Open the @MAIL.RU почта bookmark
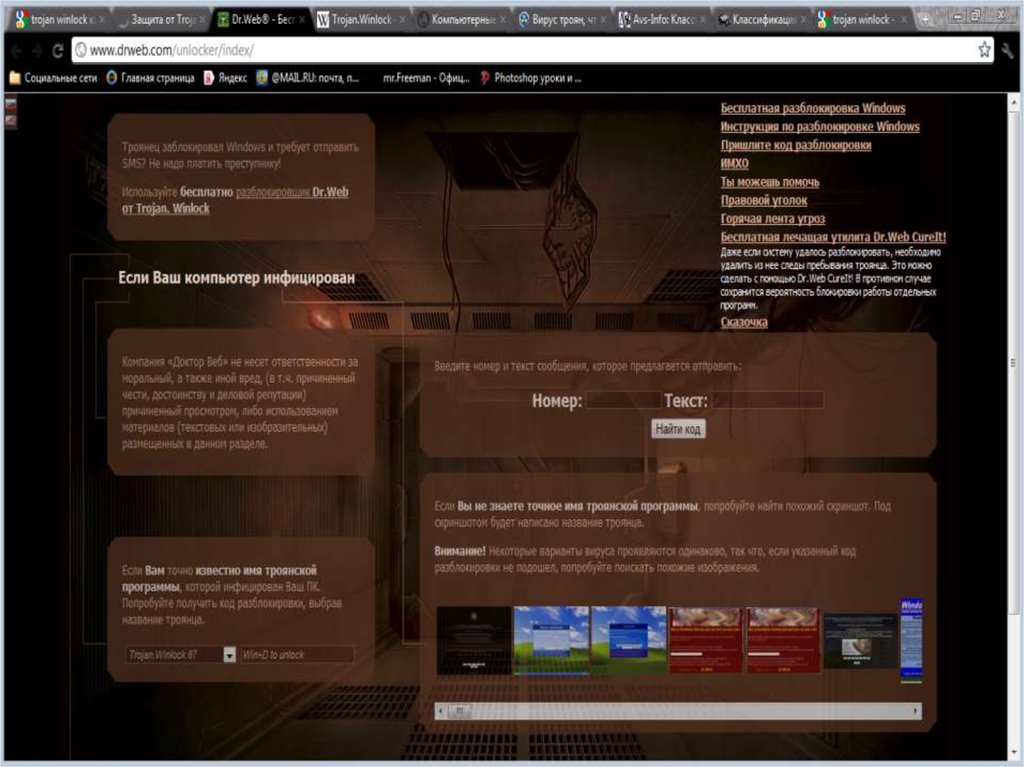Screen dimensions: 1024x767 click(308, 78)
